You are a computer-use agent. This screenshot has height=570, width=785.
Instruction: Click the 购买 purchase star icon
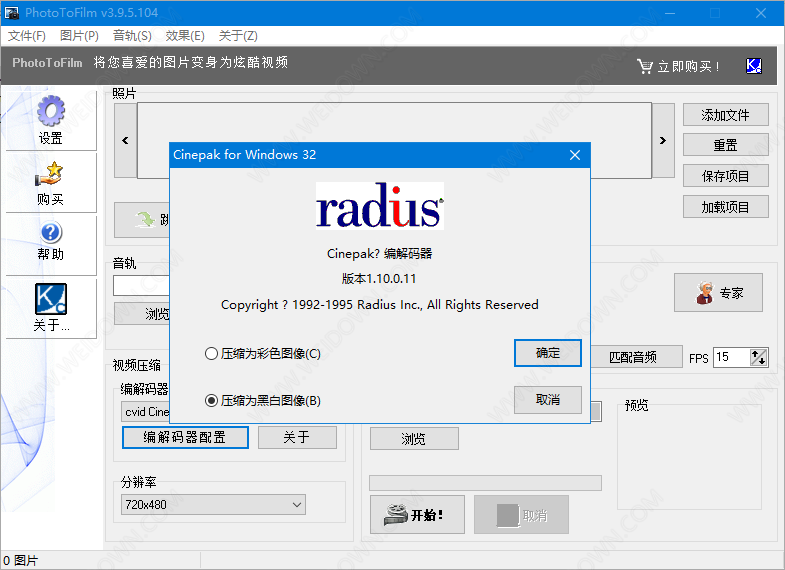[x=49, y=173]
